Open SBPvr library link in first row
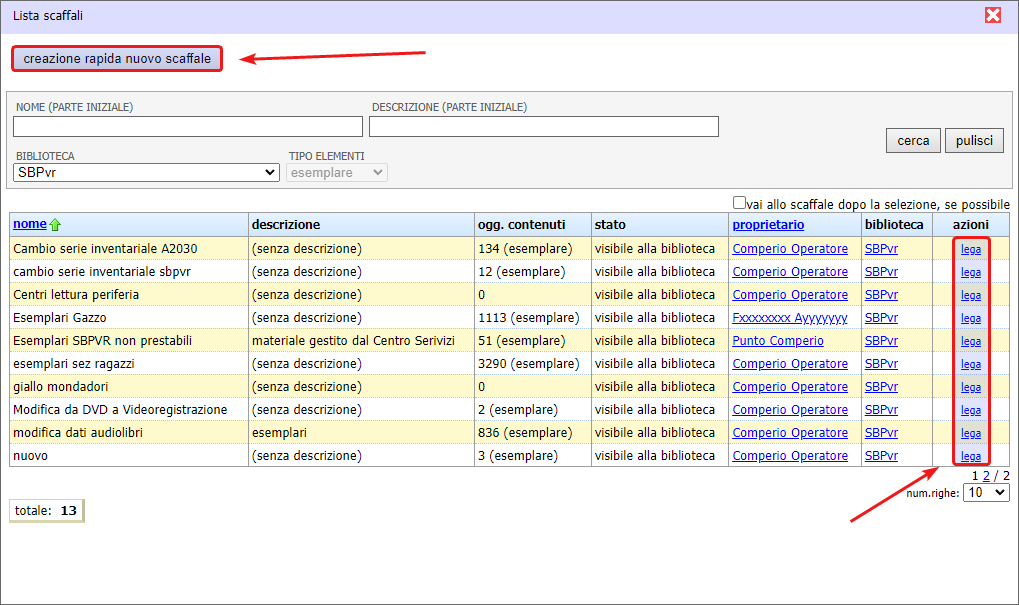Screen dimensions: 1019x605 click(881, 248)
